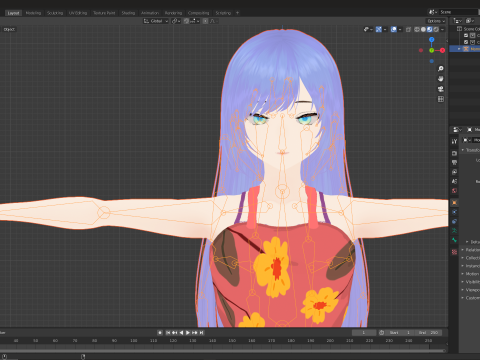Click the blue Z axis gizmo handle
The image size is (480, 360).
coord(432,40)
